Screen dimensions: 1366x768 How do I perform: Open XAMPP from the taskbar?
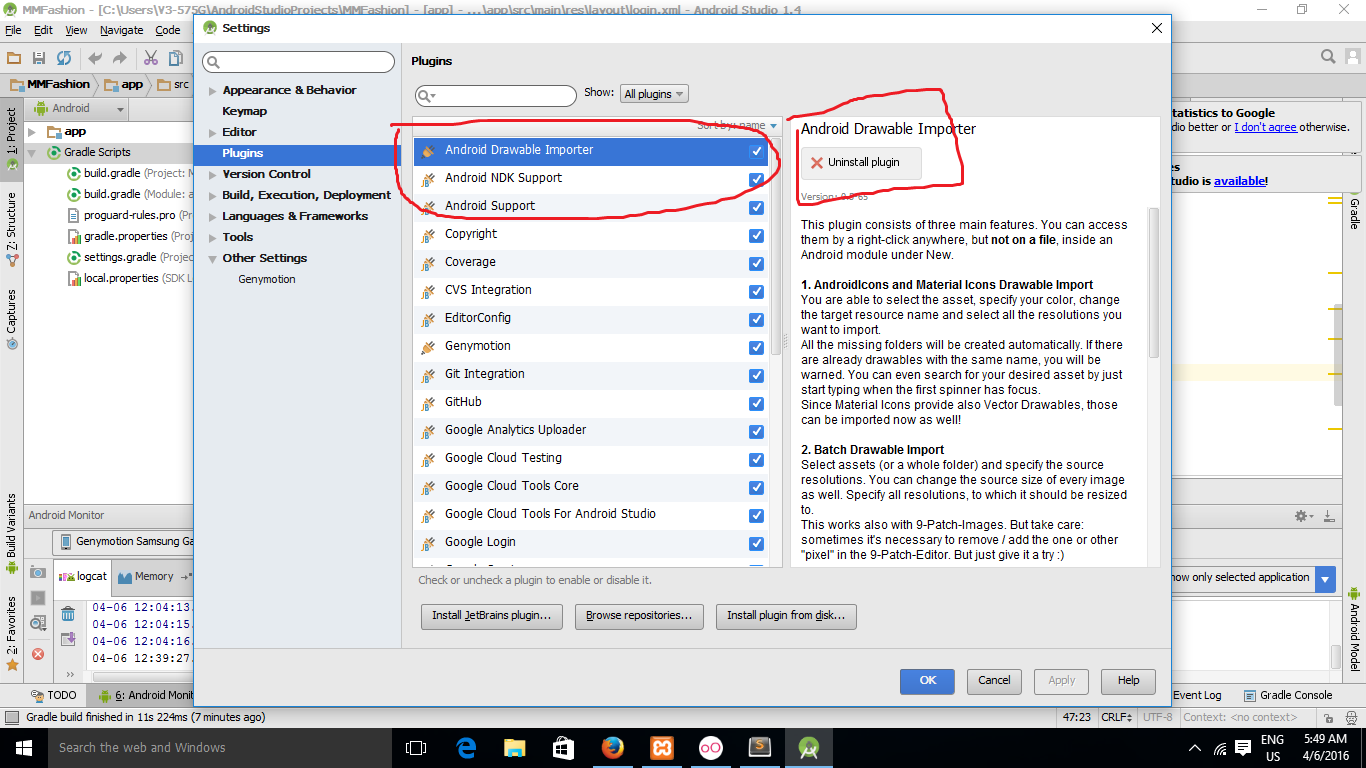661,748
